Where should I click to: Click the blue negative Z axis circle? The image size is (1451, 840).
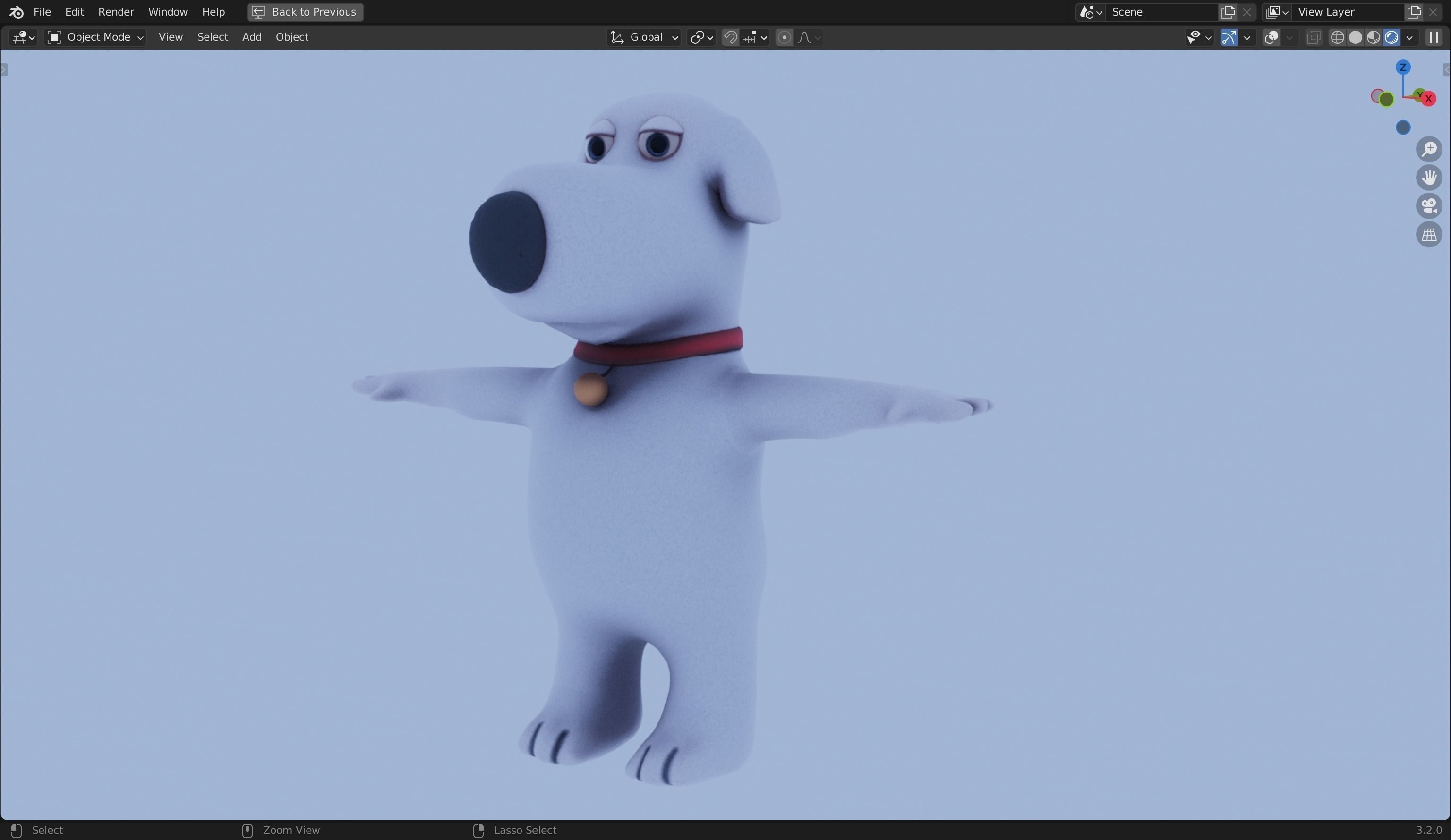tap(1403, 127)
